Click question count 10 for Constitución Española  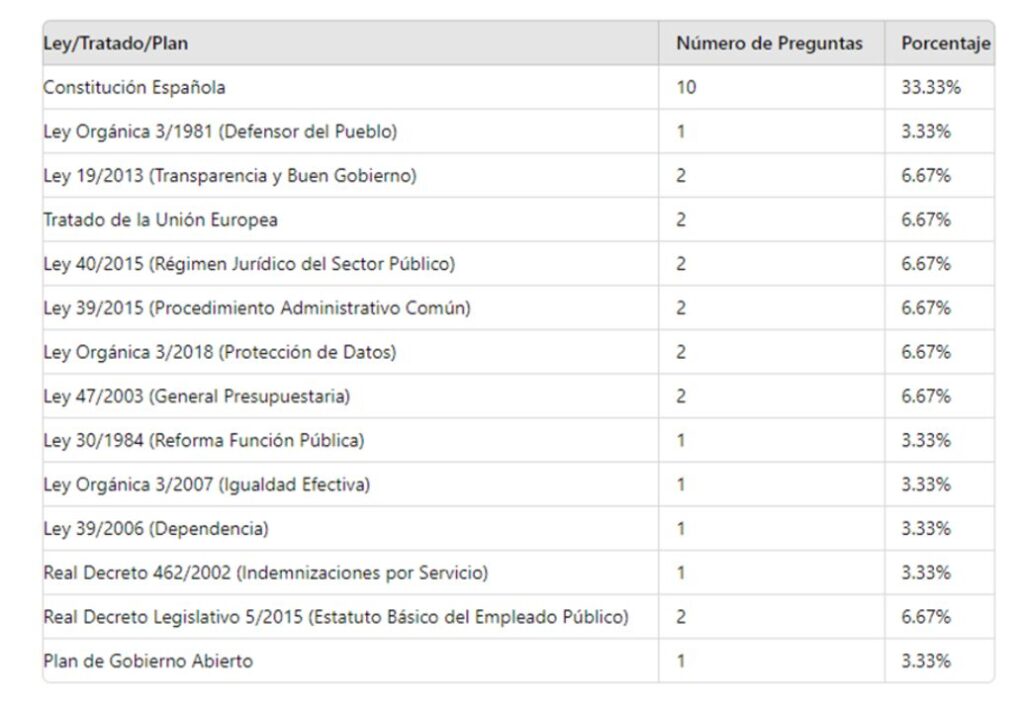coord(686,88)
